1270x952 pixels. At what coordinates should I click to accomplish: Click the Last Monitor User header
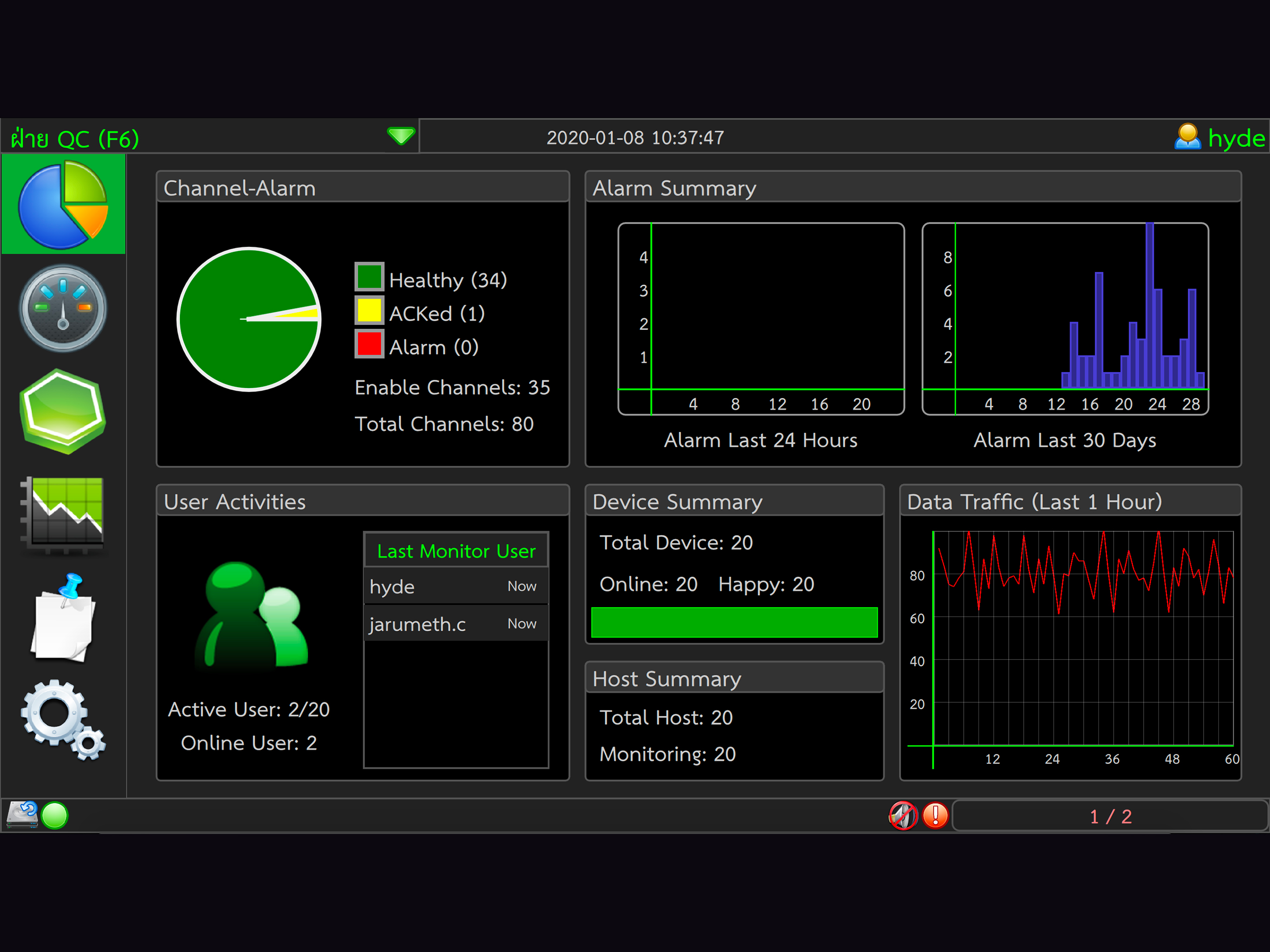click(456, 551)
